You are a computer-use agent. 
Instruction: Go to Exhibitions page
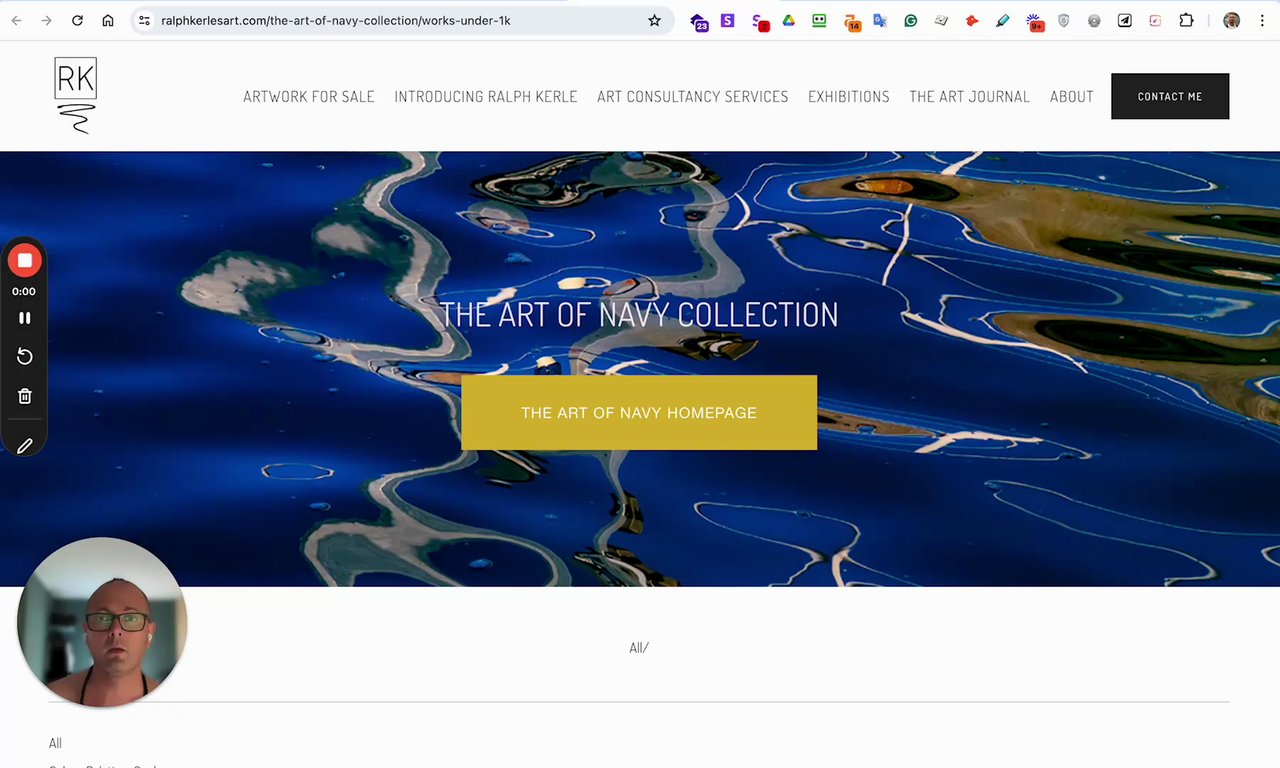pos(849,97)
